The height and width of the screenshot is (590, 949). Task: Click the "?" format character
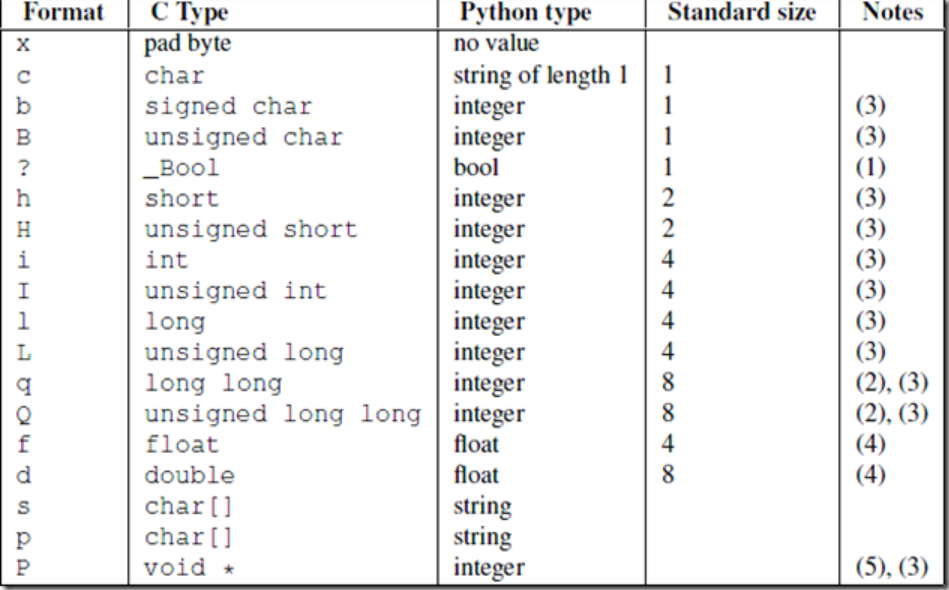click(26, 167)
